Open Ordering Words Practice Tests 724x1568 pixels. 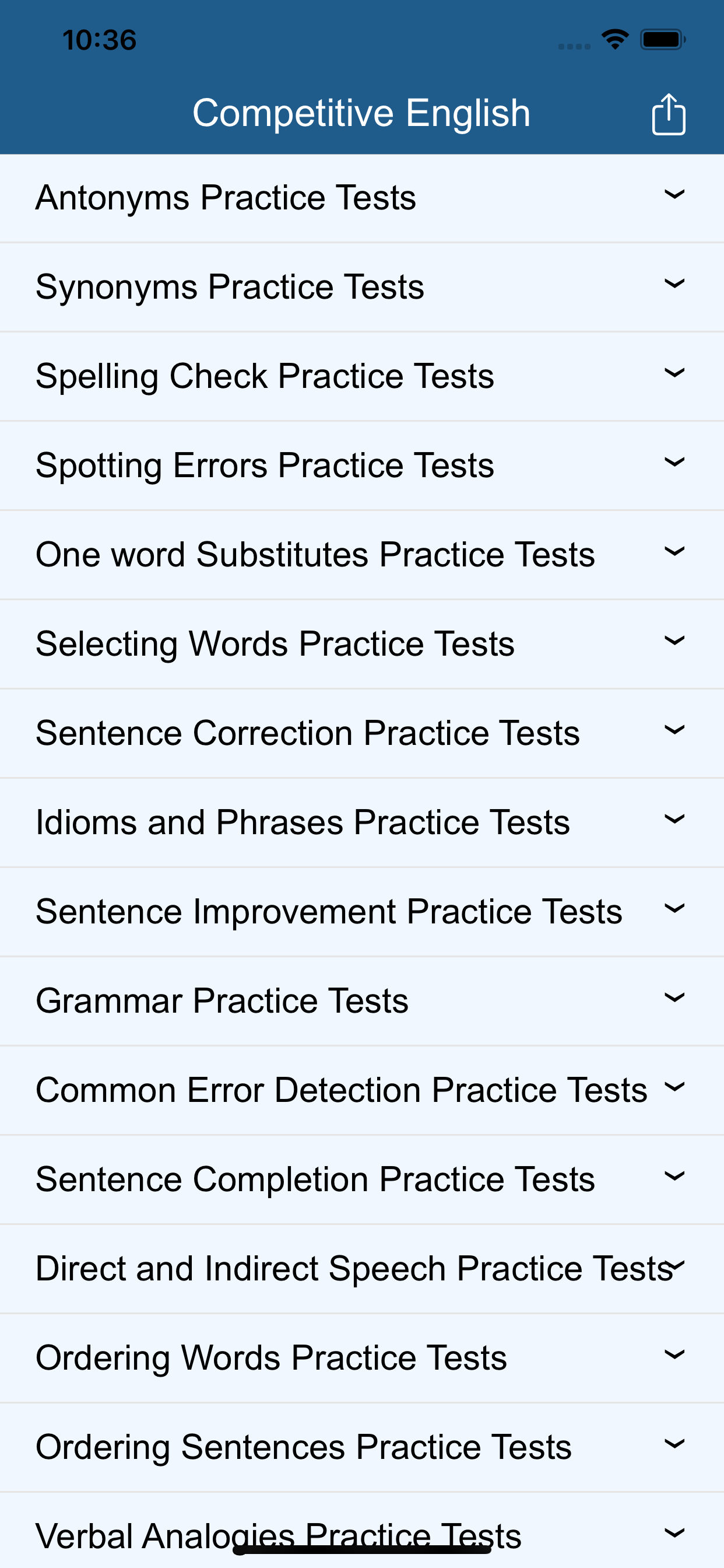[271, 1358]
